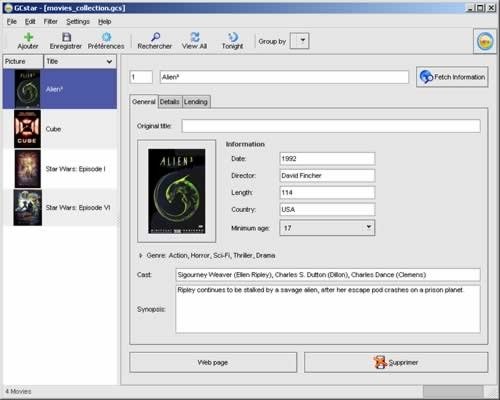Click the Picture column header

23,61
